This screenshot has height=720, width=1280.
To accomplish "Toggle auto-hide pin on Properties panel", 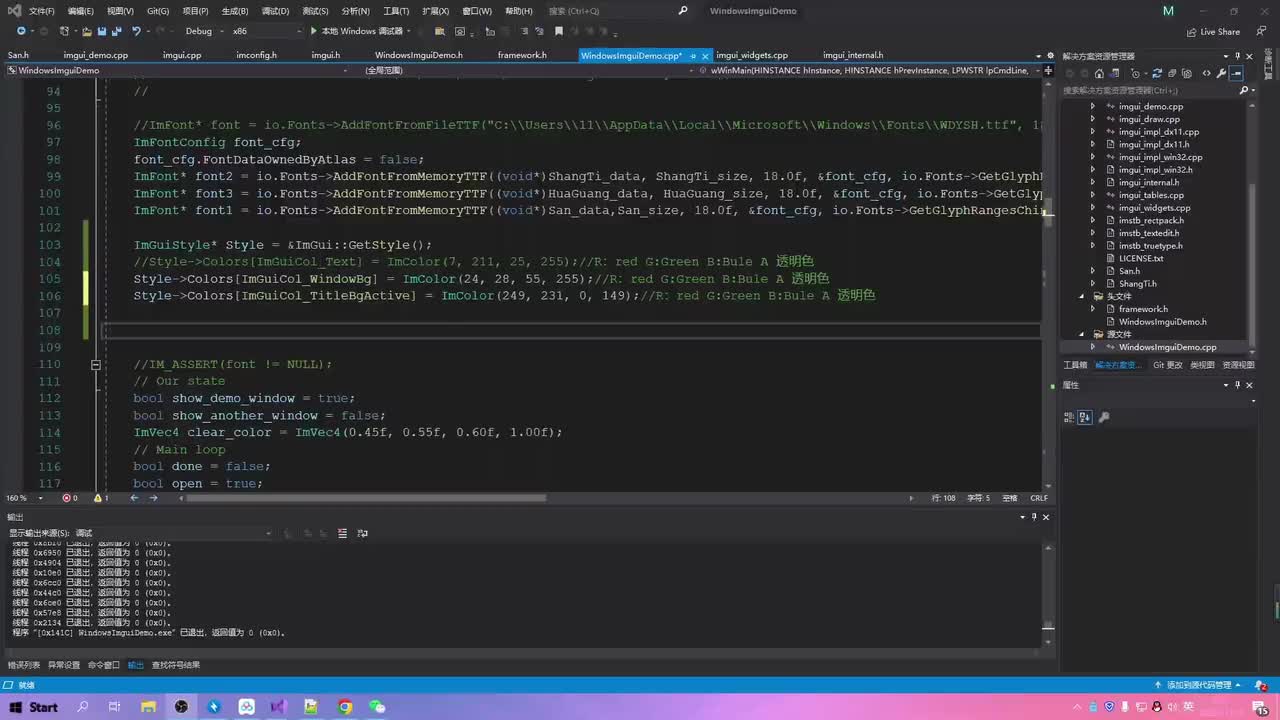I will [x=1238, y=385].
